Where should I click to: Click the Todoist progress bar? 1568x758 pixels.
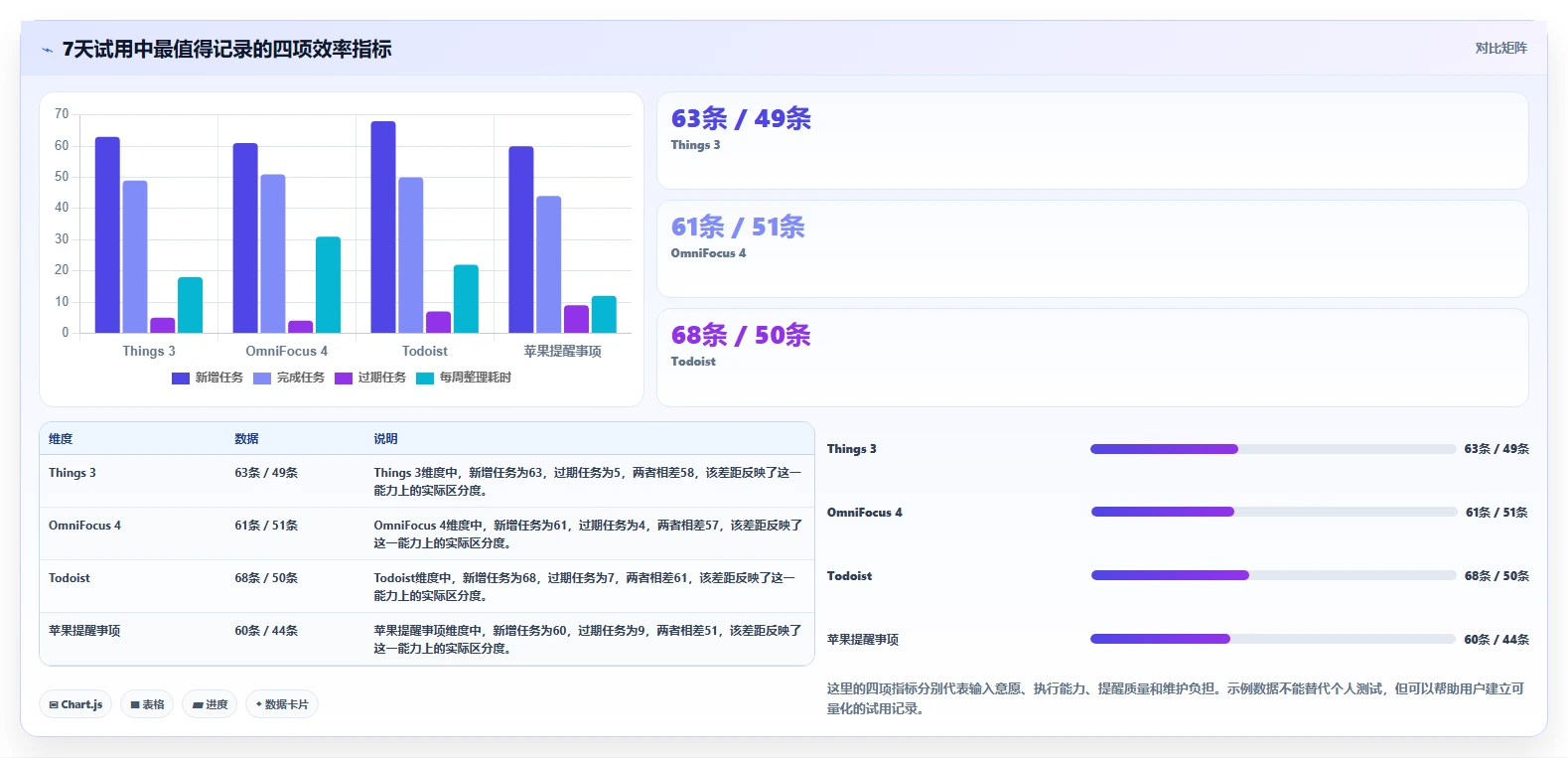(1274, 575)
